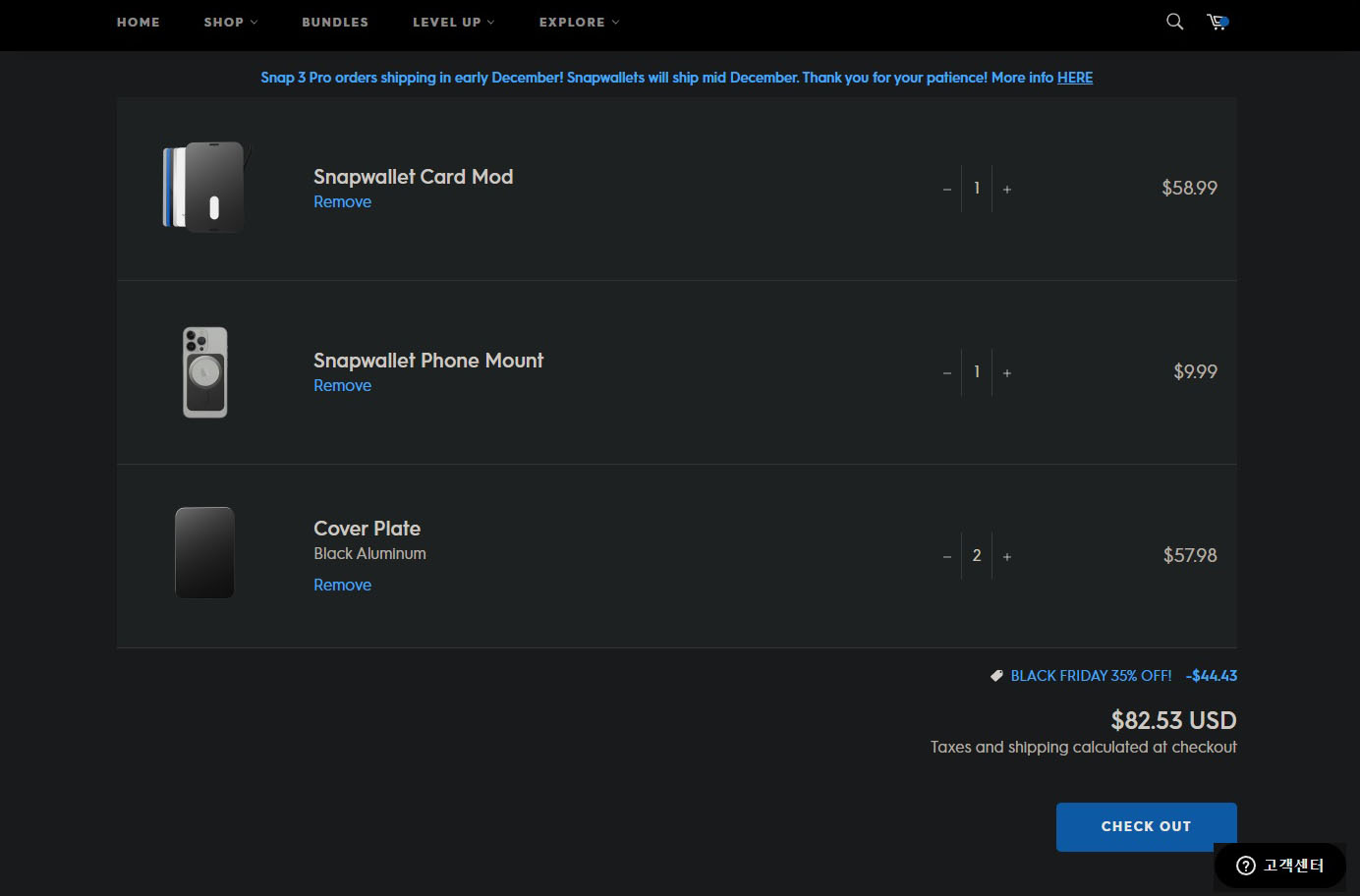The height and width of the screenshot is (896, 1360).
Task: Click the $57.98 price
Action: click(1190, 555)
